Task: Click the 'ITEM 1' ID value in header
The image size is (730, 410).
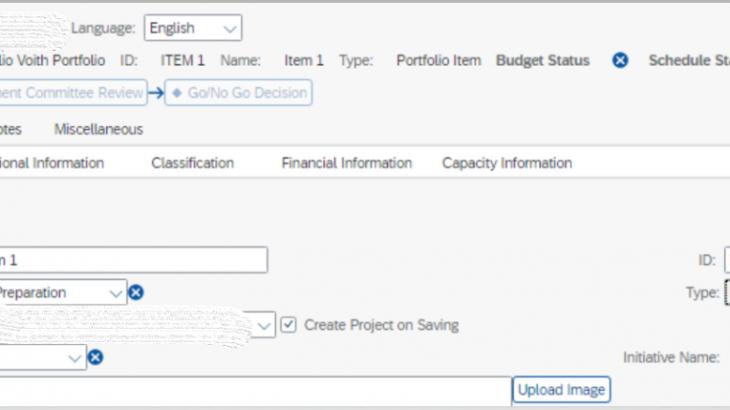Action: 182,60
